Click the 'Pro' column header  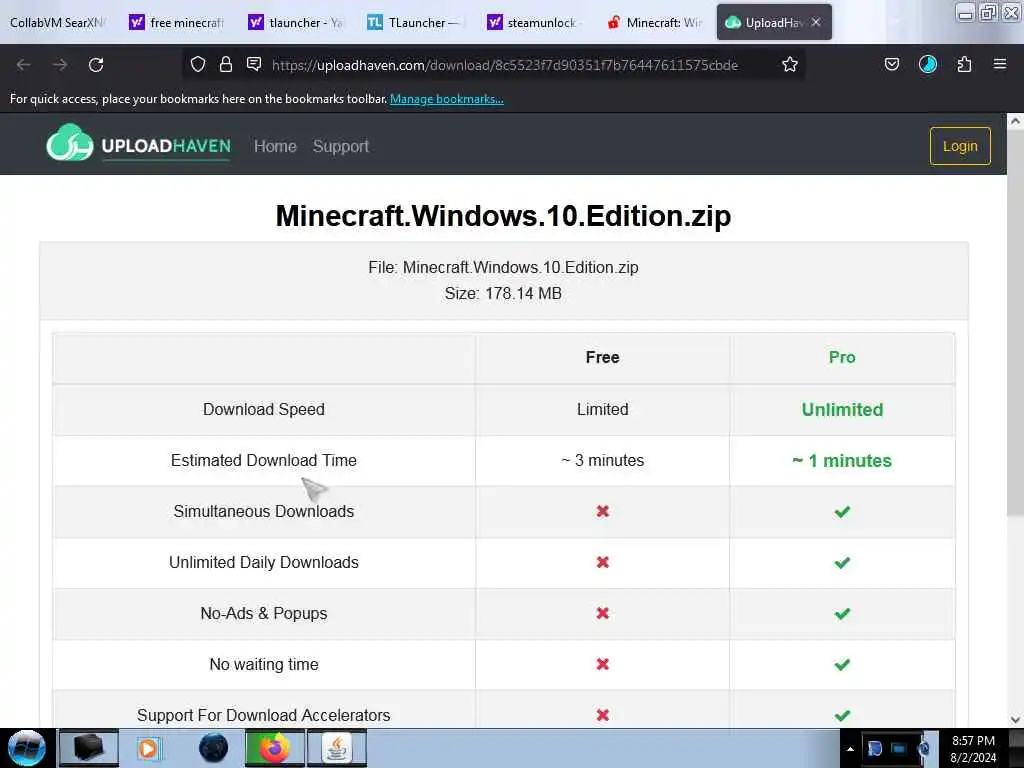842,357
